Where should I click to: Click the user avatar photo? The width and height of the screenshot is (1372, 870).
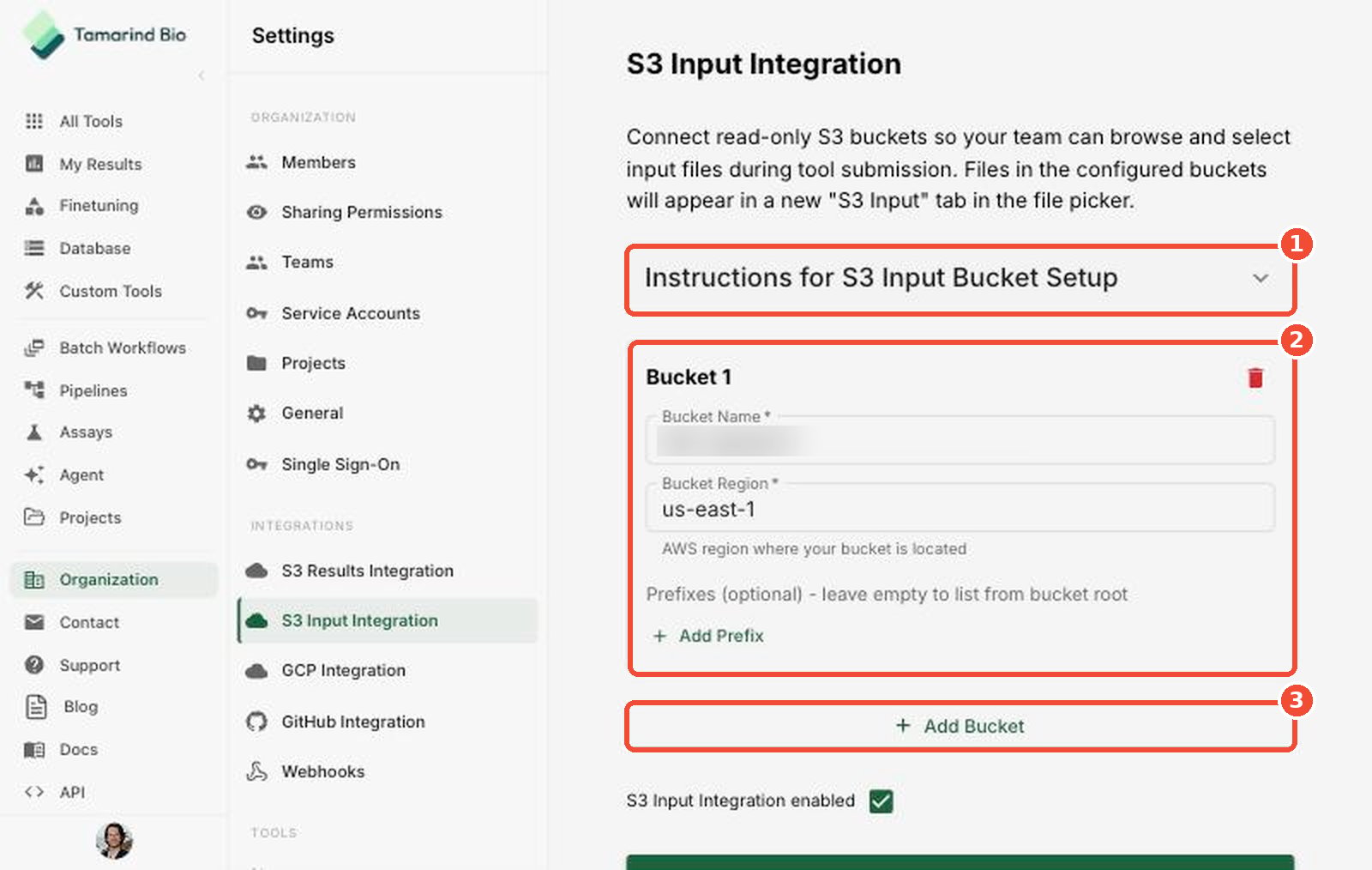point(114,841)
